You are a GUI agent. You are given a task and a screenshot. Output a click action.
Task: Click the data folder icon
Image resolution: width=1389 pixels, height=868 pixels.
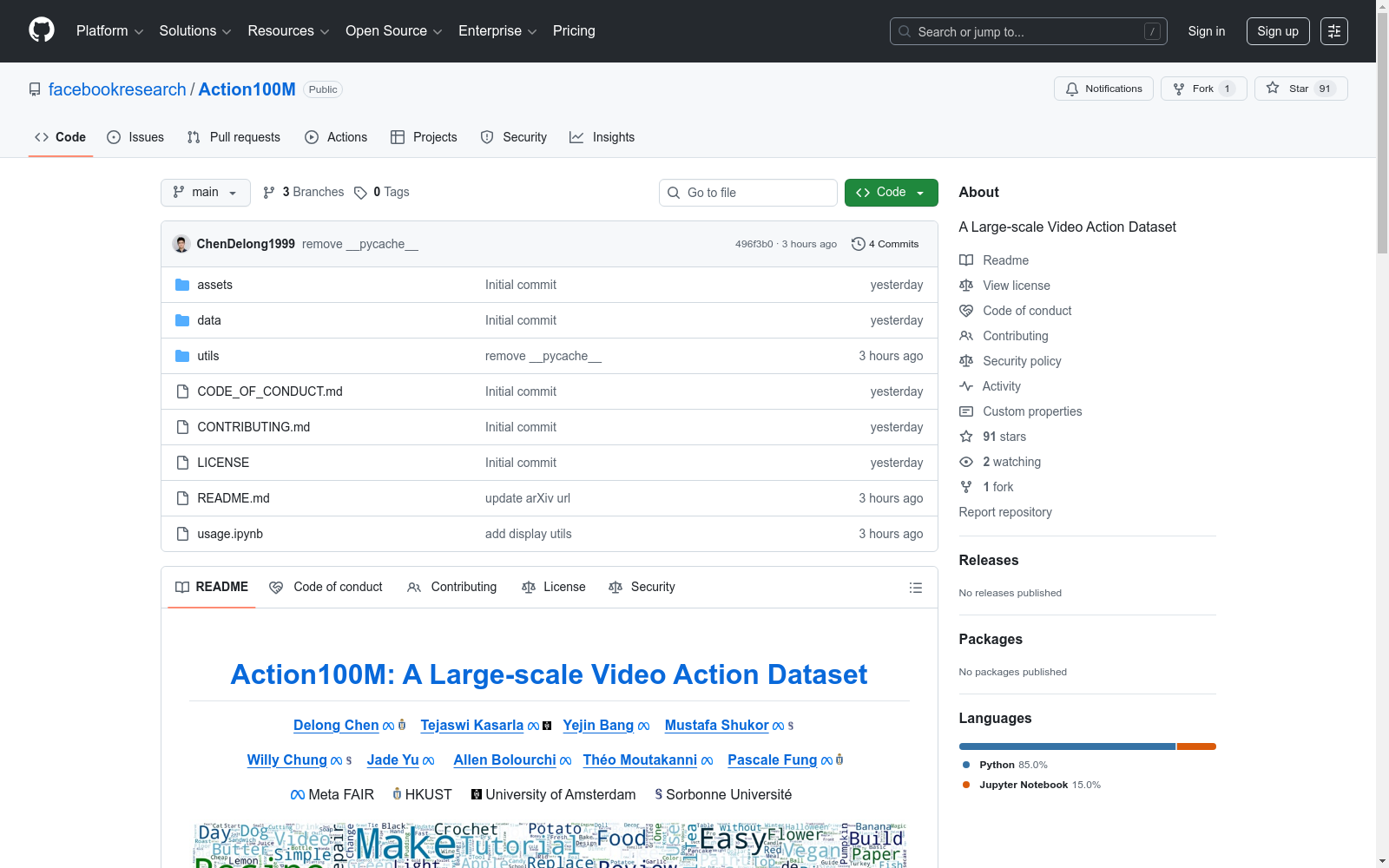(x=182, y=320)
